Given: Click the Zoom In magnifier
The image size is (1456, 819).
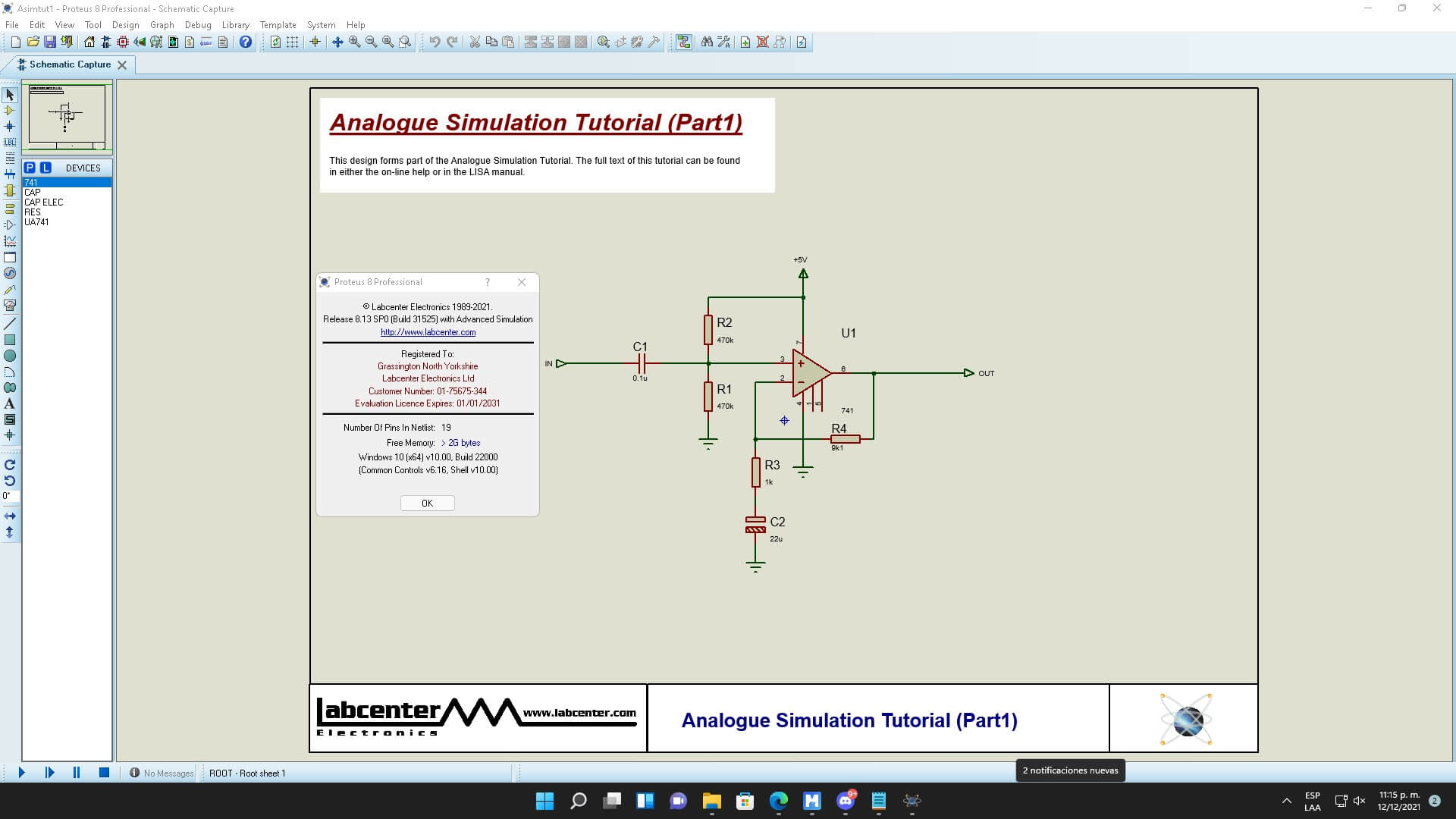Looking at the screenshot, I should pyautogui.click(x=354, y=42).
